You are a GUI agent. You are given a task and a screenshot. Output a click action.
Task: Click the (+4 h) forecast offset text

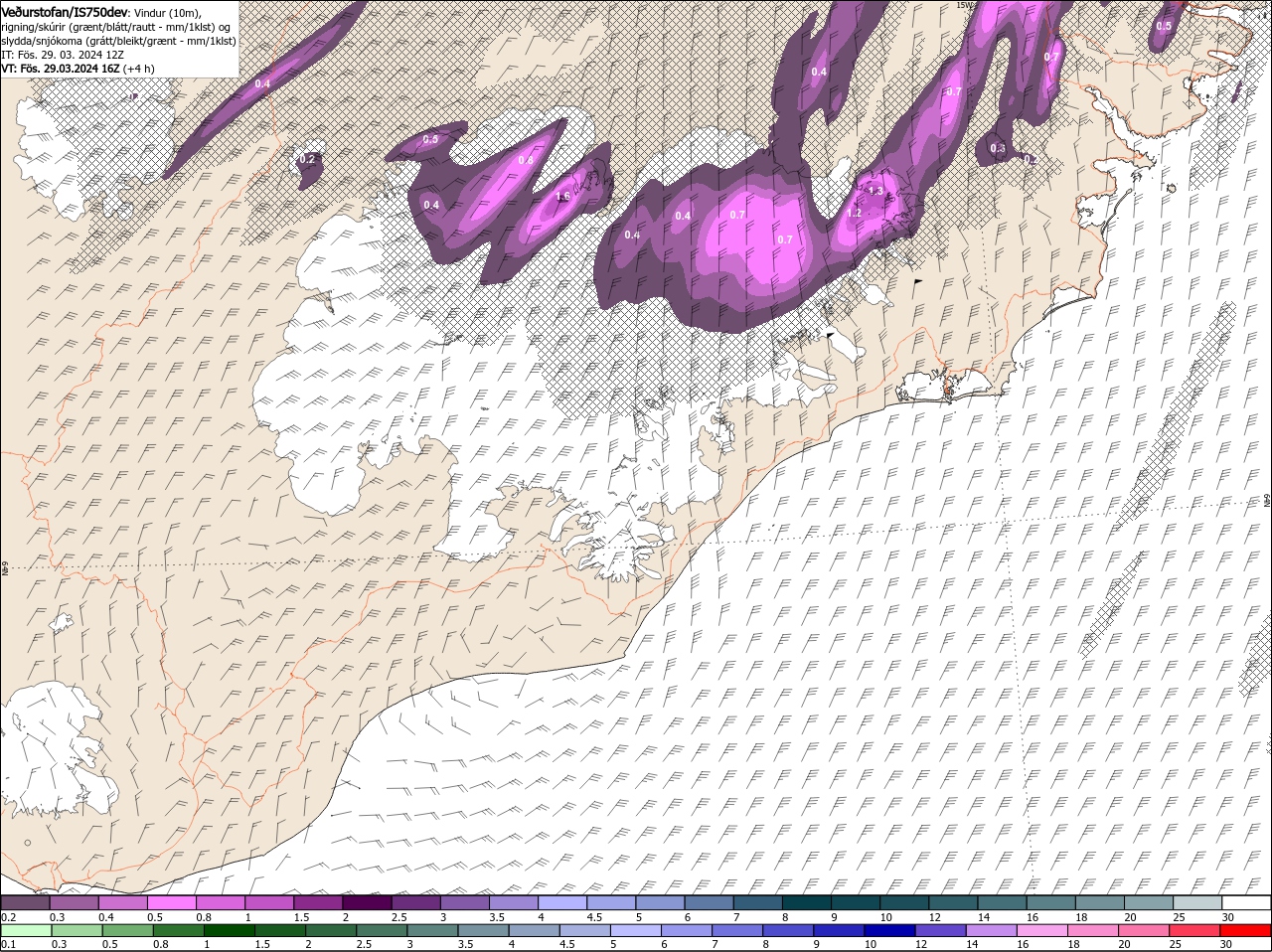(138, 69)
